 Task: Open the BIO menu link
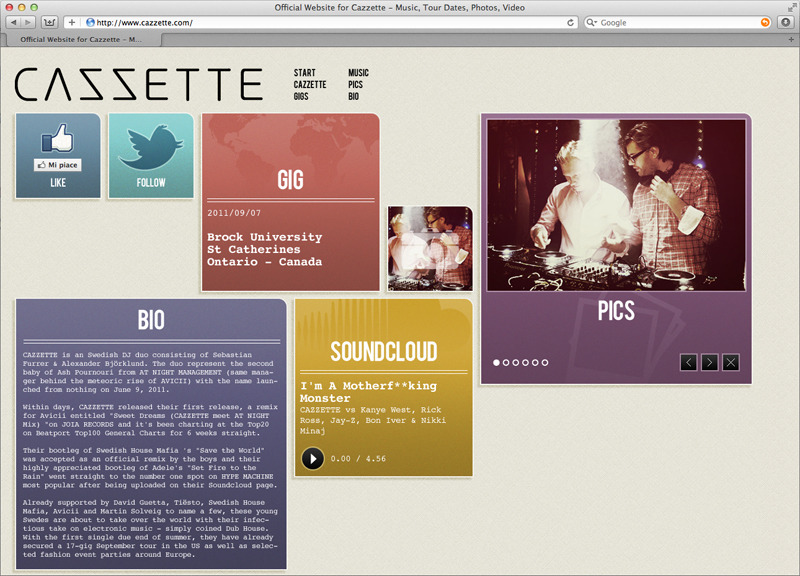pyautogui.click(x=354, y=96)
